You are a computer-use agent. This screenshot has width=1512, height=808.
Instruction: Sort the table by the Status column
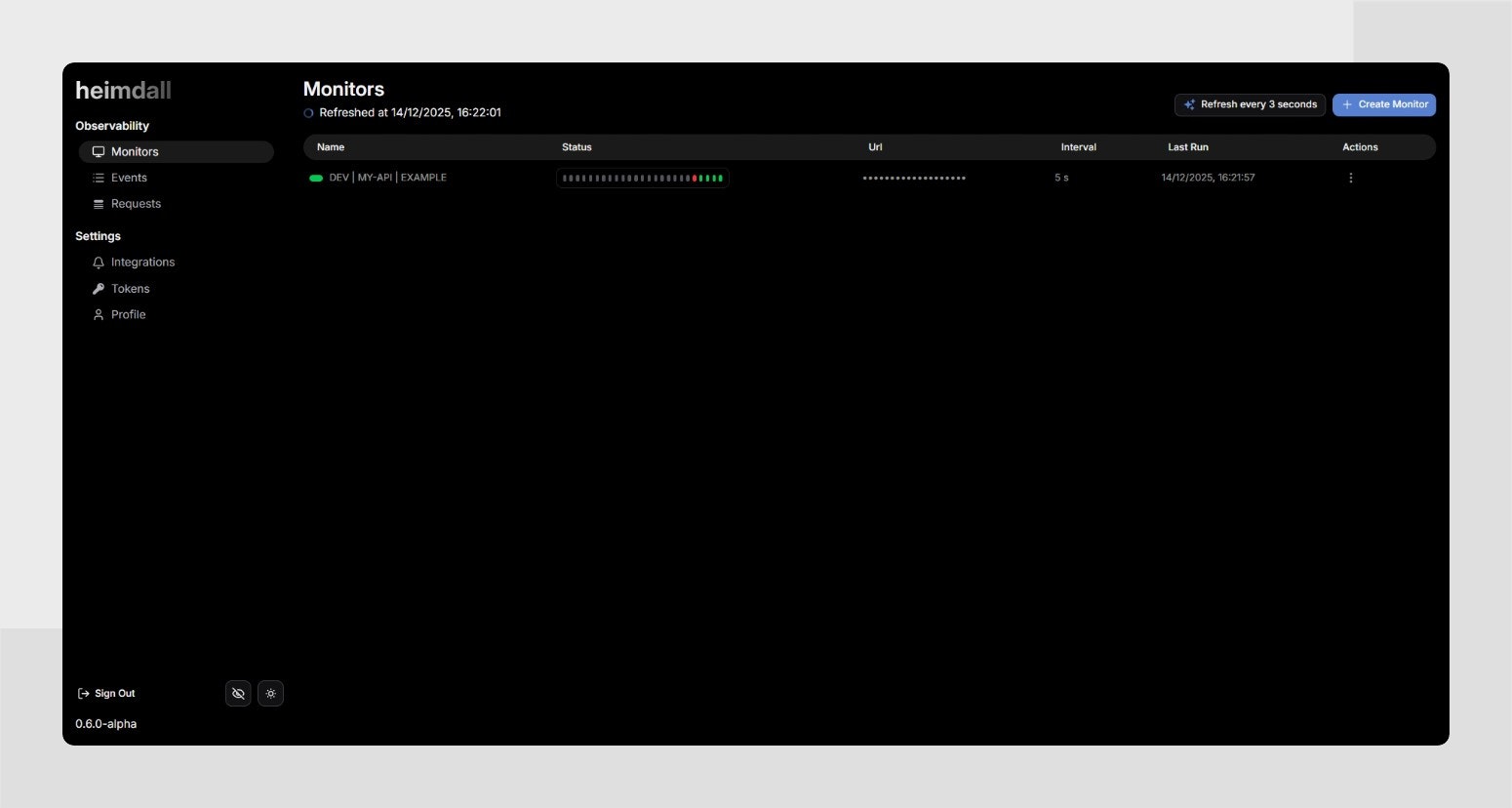pos(577,146)
